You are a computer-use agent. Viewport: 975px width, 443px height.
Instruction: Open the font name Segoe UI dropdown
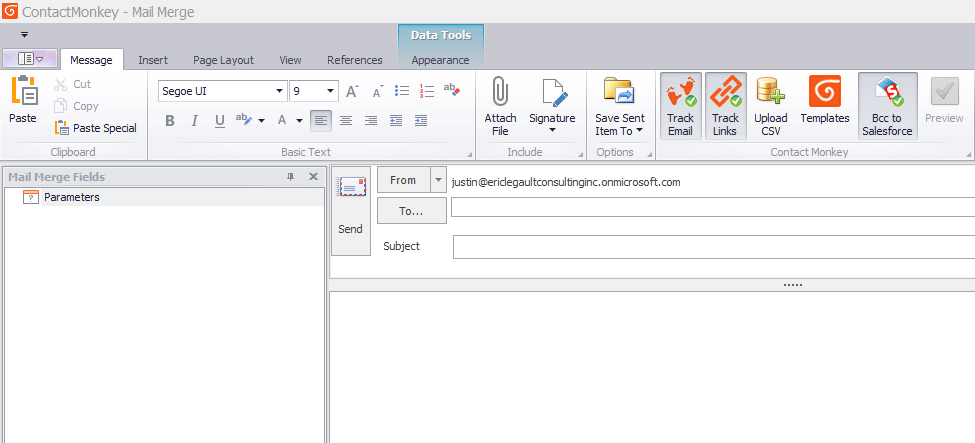pos(279,91)
